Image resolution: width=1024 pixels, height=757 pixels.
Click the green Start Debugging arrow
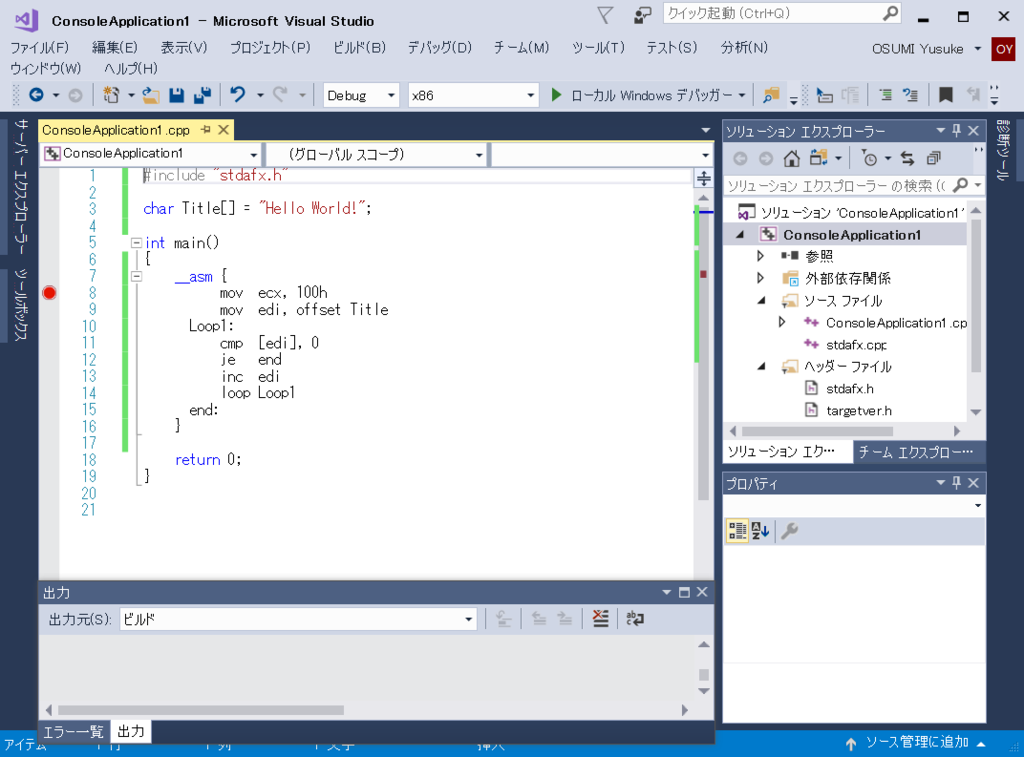[x=556, y=95]
